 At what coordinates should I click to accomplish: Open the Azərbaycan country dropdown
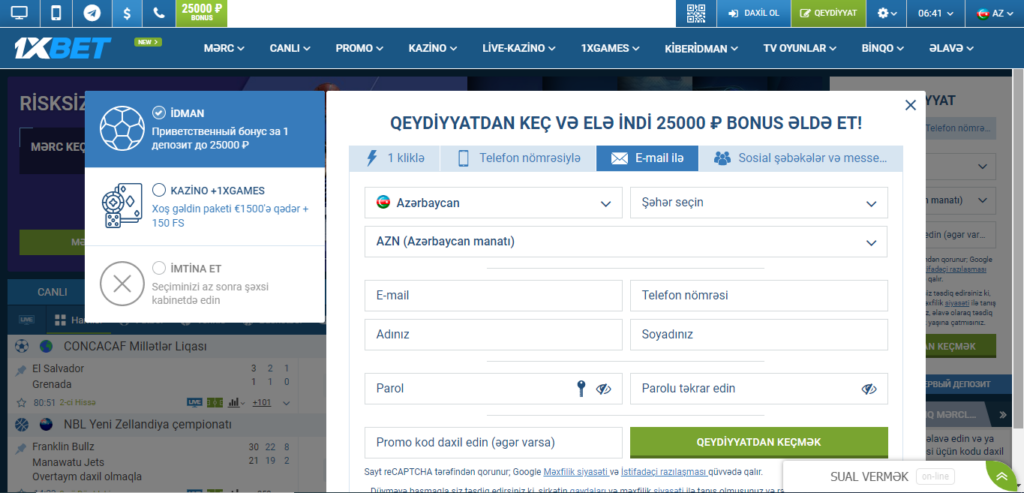494,203
